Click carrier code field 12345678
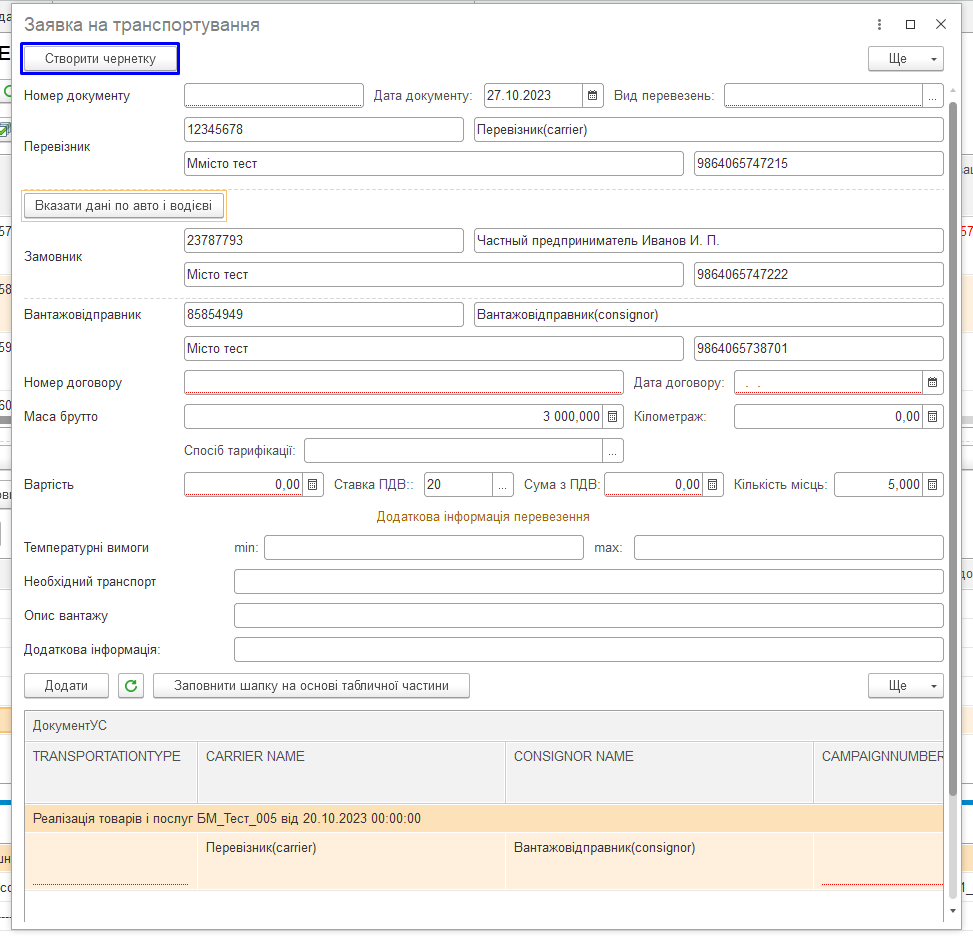 [323, 130]
